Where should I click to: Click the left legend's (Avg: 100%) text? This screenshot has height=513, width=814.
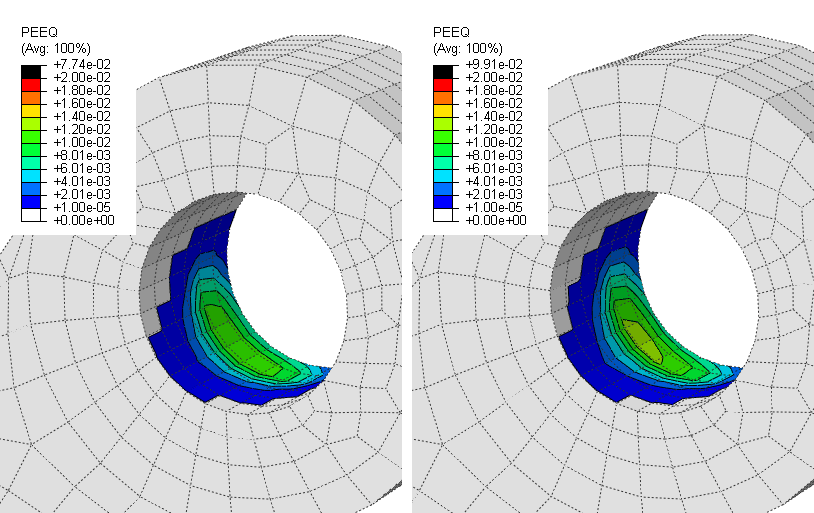[56, 47]
